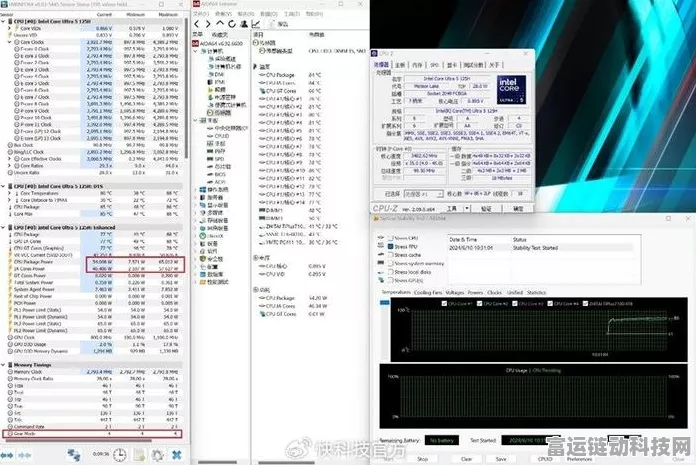This screenshot has width=696, height=465.
Task: Click Clear in the stability test window
Action: tap(466, 459)
